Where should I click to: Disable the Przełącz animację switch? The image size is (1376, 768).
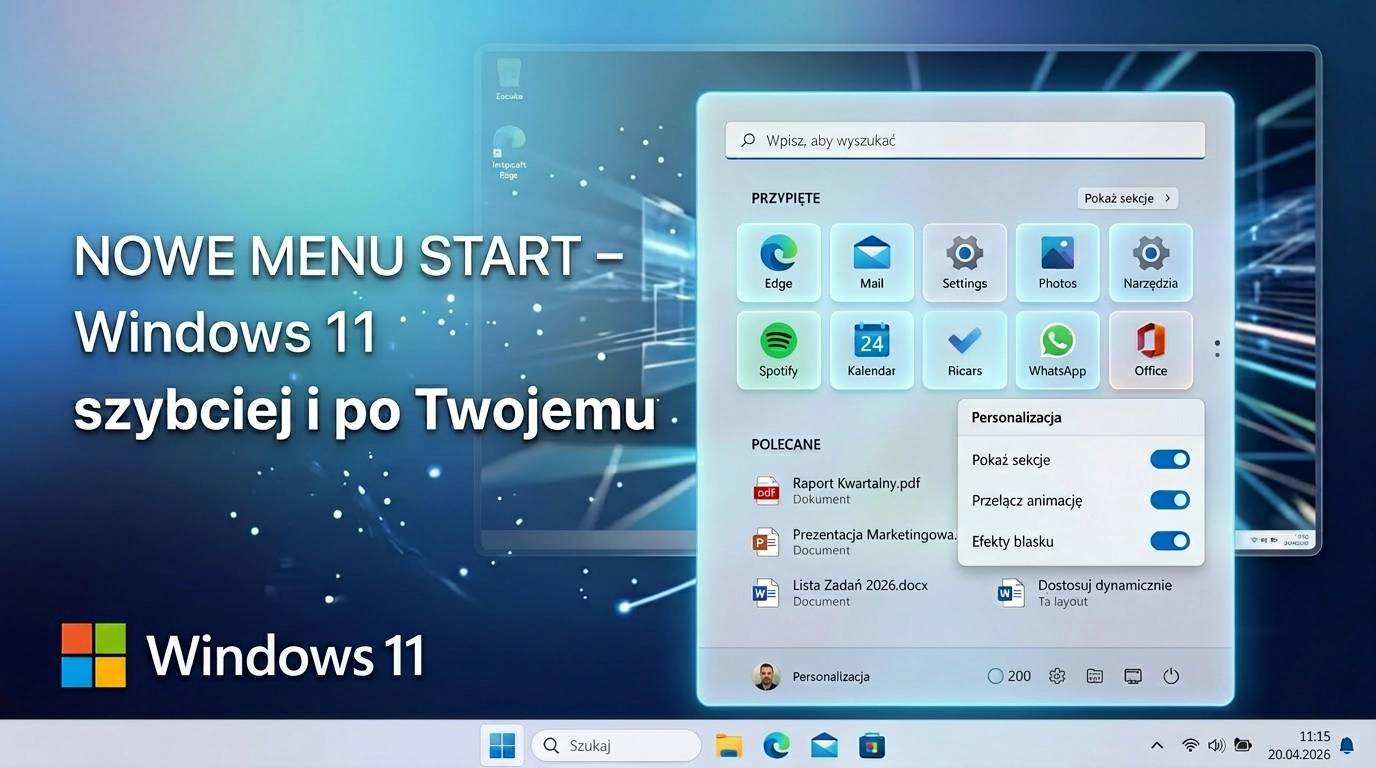(x=1169, y=500)
